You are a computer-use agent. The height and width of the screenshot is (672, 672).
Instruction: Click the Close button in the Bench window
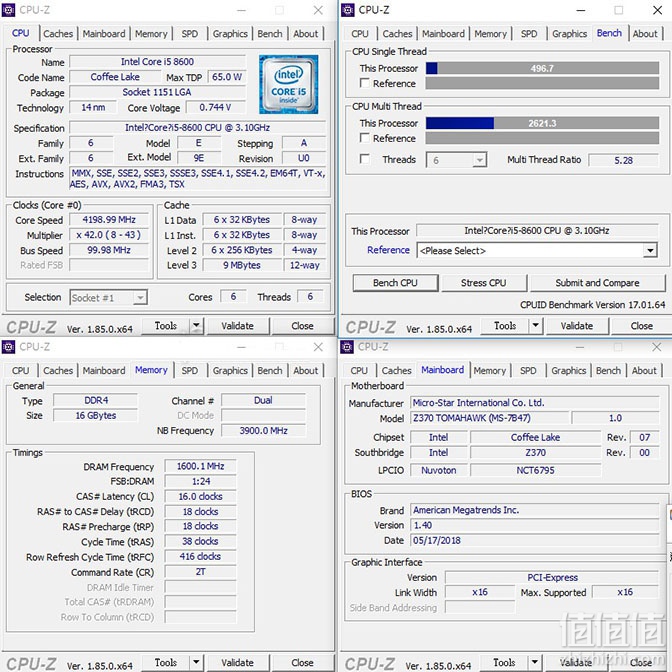click(x=642, y=326)
